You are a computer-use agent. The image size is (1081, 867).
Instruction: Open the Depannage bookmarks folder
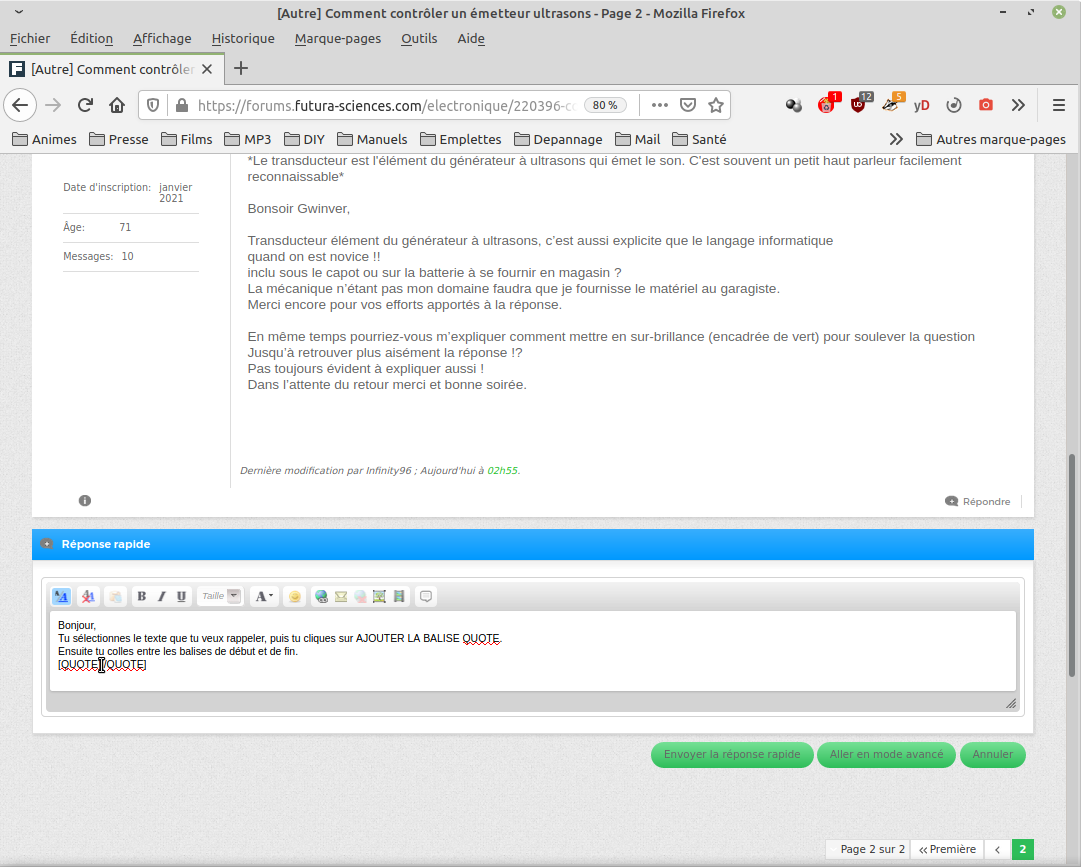(558, 139)
